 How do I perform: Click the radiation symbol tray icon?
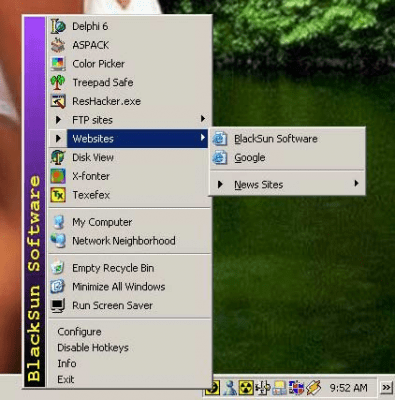(246, 388)
